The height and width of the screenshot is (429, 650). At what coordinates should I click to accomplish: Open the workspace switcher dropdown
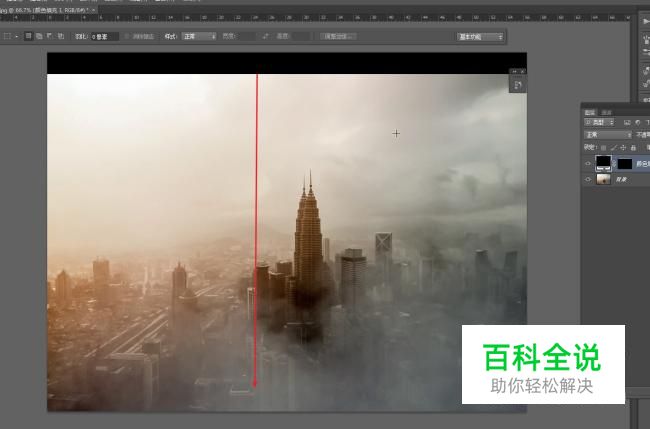[x=480, y=37]
